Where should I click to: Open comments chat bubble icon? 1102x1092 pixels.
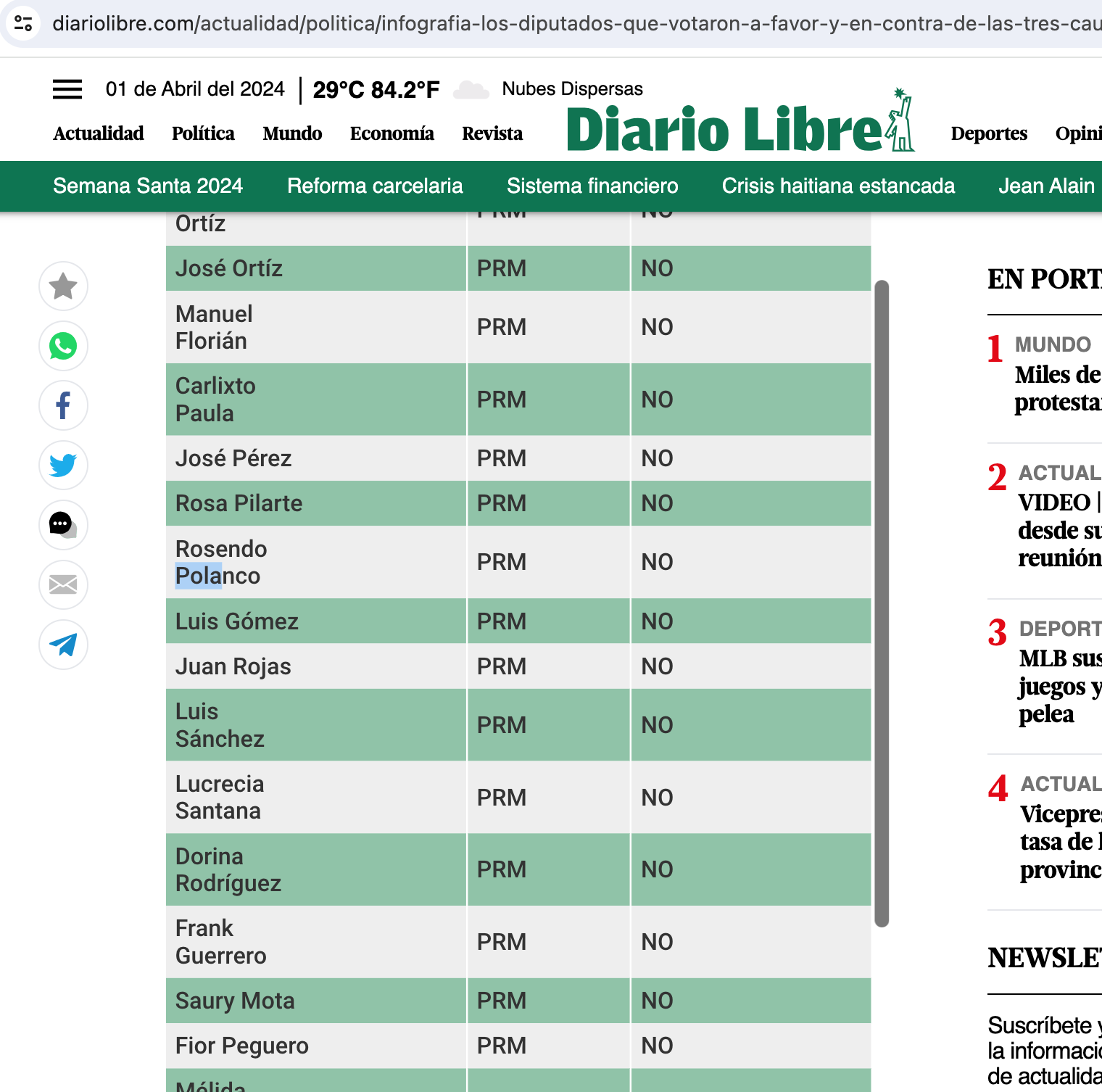click(x=63, y=525)
